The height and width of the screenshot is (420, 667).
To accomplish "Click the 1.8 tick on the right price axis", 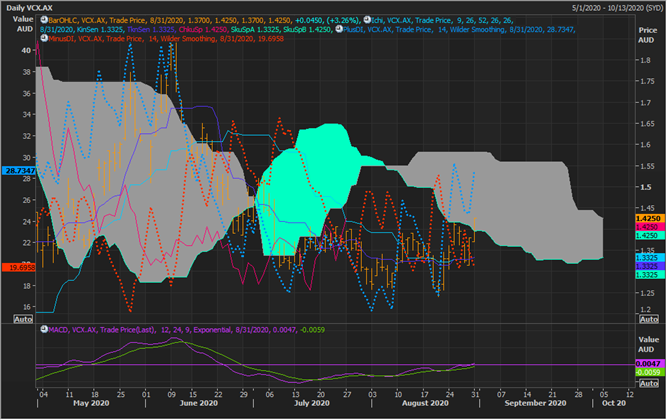I will pos(645,60).
